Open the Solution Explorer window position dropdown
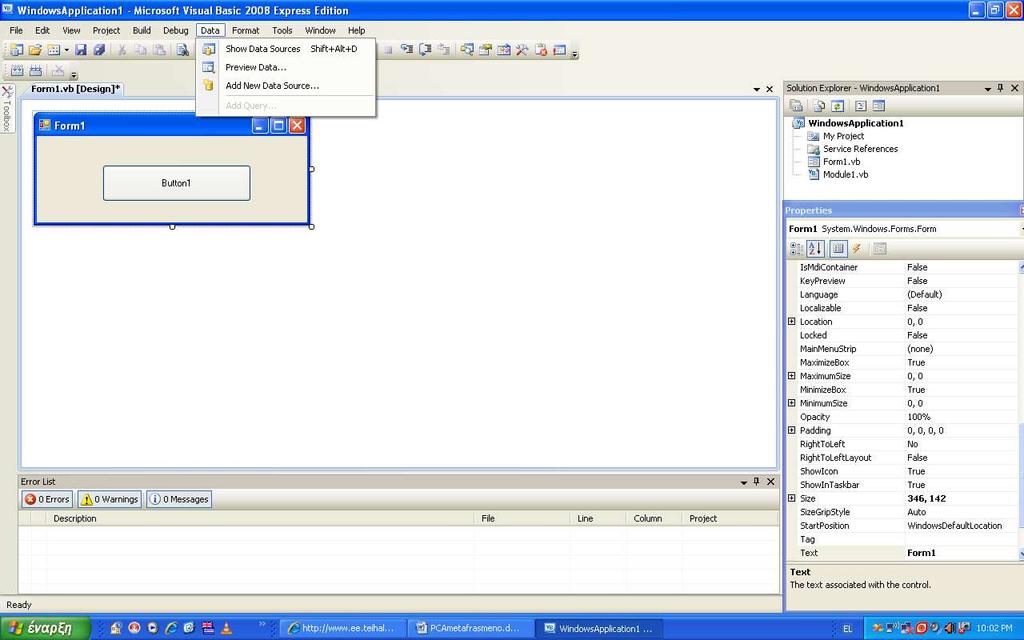The height and width of the screenshot is (640, 1024). coord(987,88)
